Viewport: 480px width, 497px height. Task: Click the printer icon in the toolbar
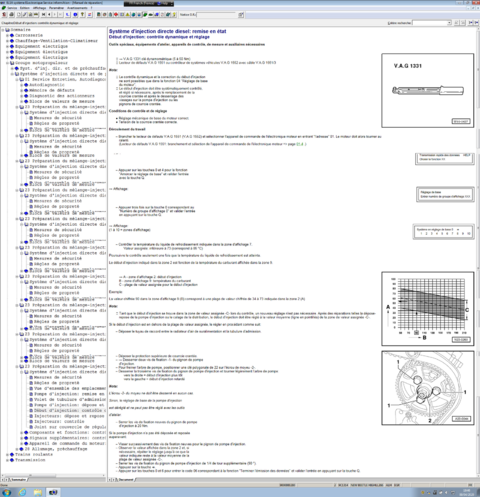point(11,15)
